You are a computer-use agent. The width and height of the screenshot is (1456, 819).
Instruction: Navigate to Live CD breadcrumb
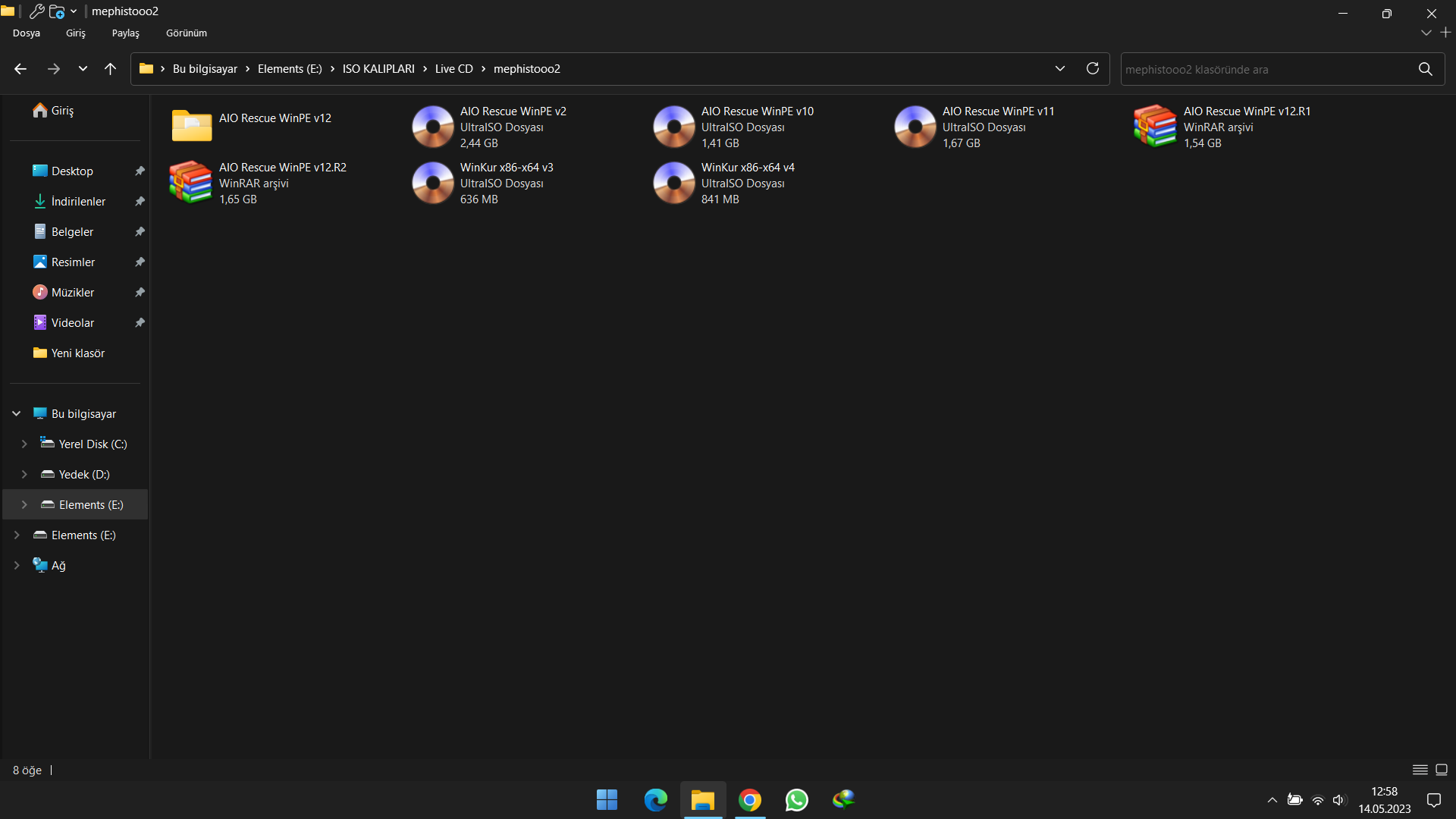454,69
